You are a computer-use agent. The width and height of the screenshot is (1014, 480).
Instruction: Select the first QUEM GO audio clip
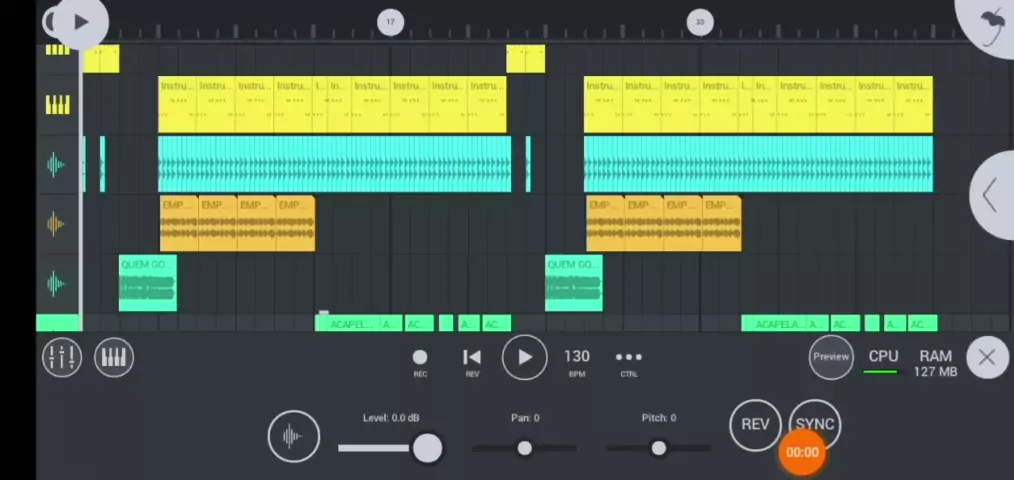tap(148, 283)
